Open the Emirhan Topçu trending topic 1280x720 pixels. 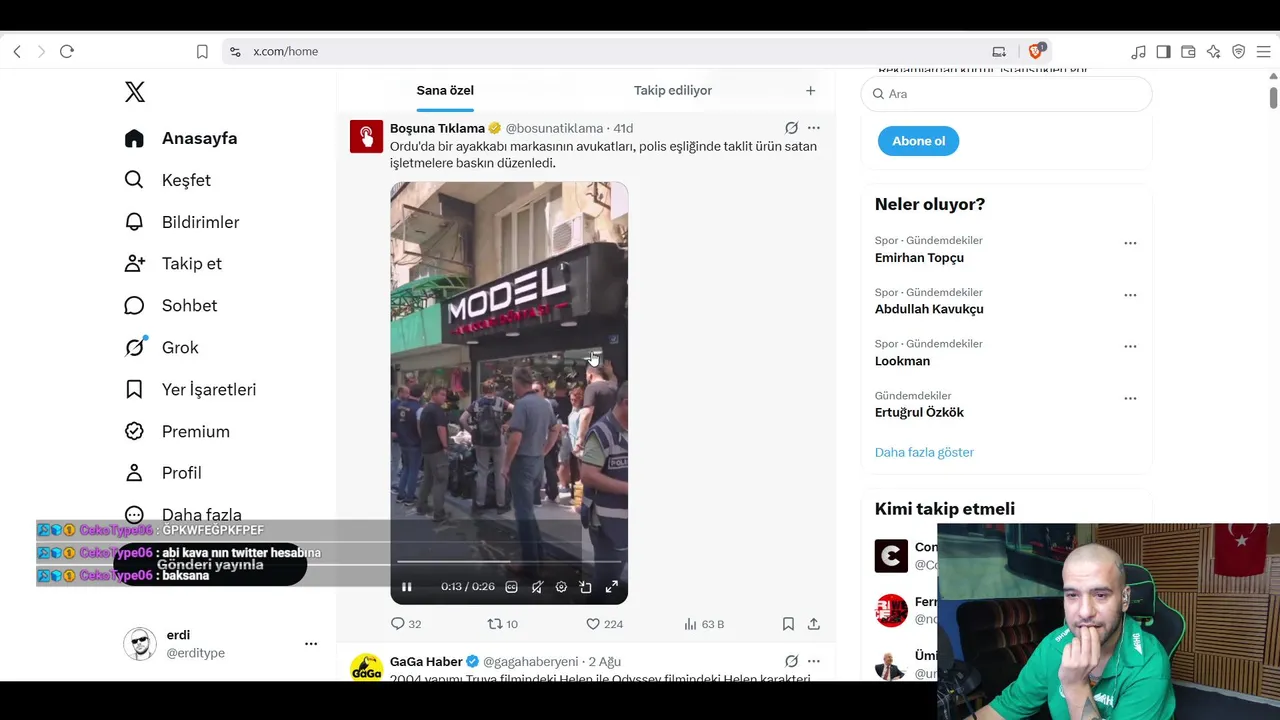tap(919, 257)
